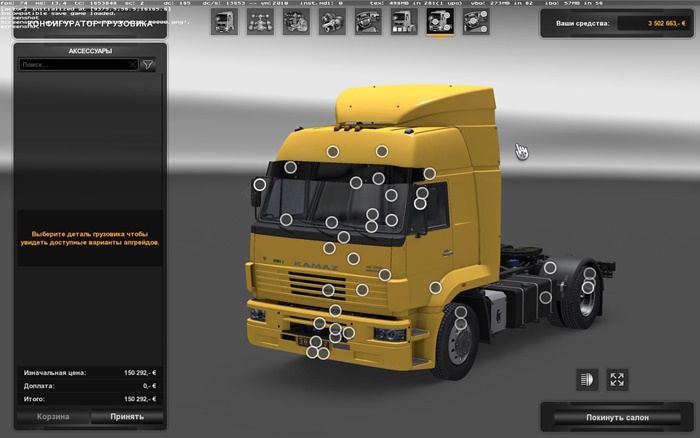Select the lower-left windshield interior slot
This screenshot has width=700, height=438.
(286, 220)
